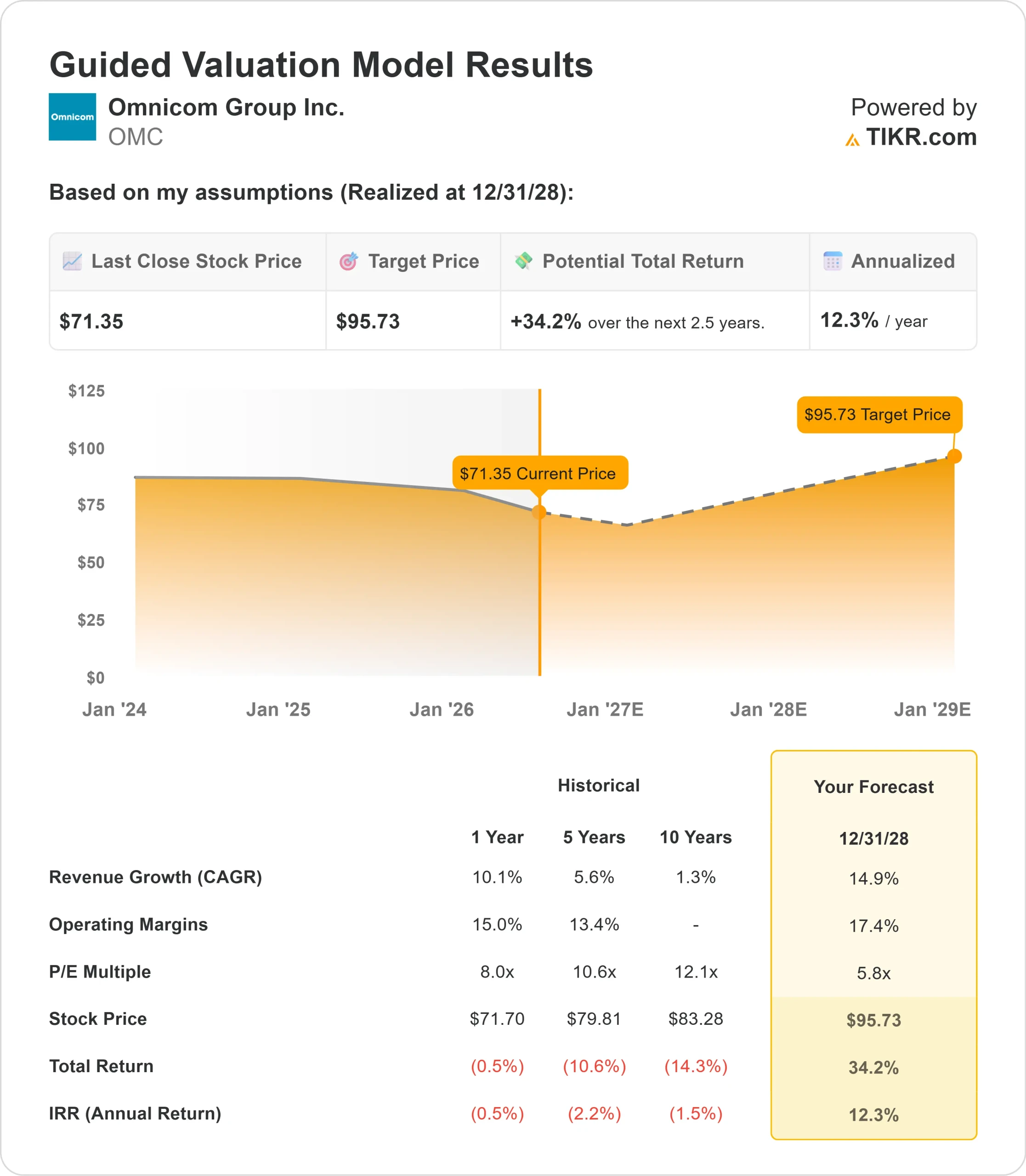Click the (2.2%) five-year IRR
Viewport: 1026px width, 1176px height.
(x=594, y=1114)
